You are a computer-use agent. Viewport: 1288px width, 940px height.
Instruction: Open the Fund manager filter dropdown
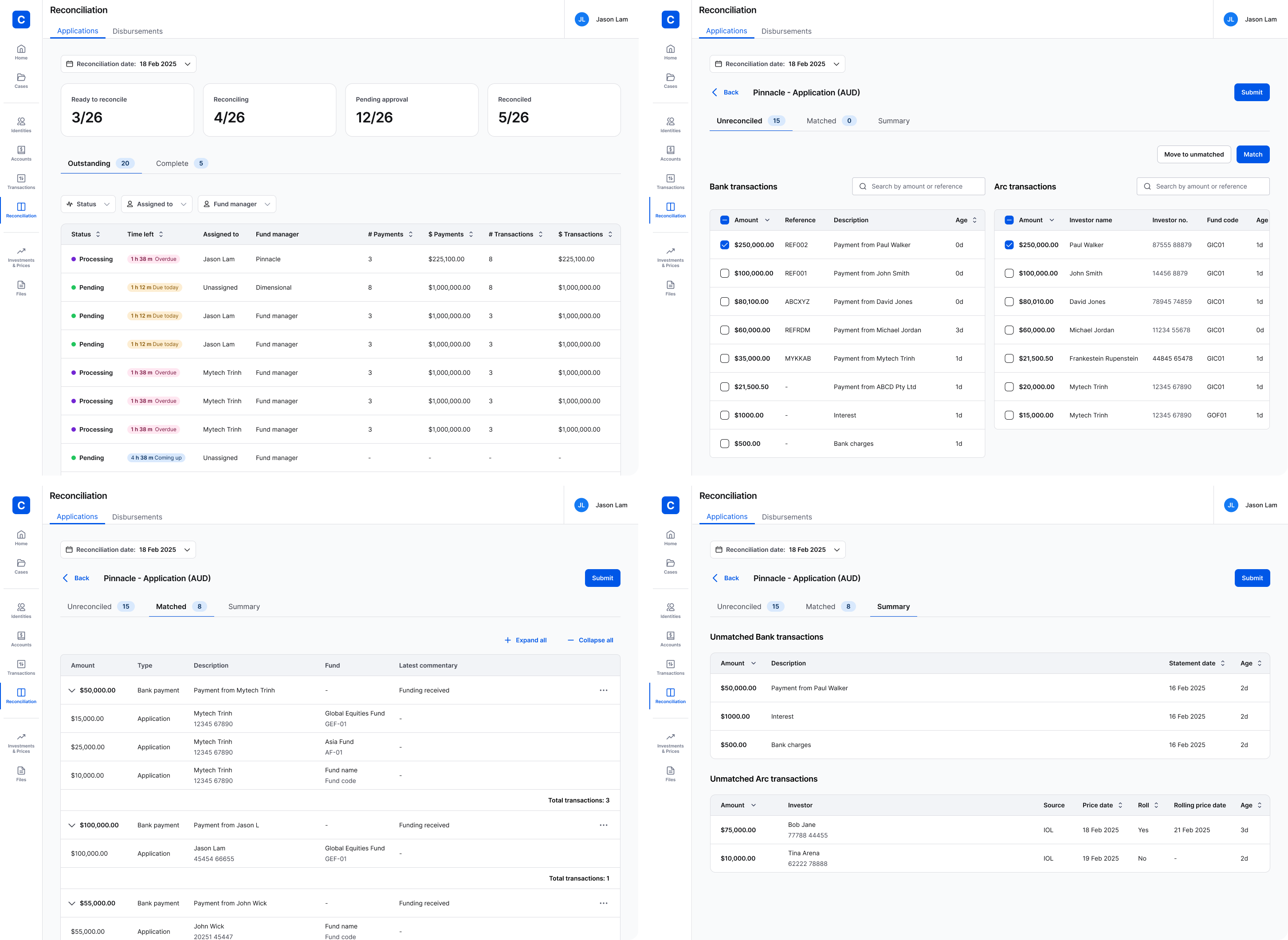pos(237,204)
